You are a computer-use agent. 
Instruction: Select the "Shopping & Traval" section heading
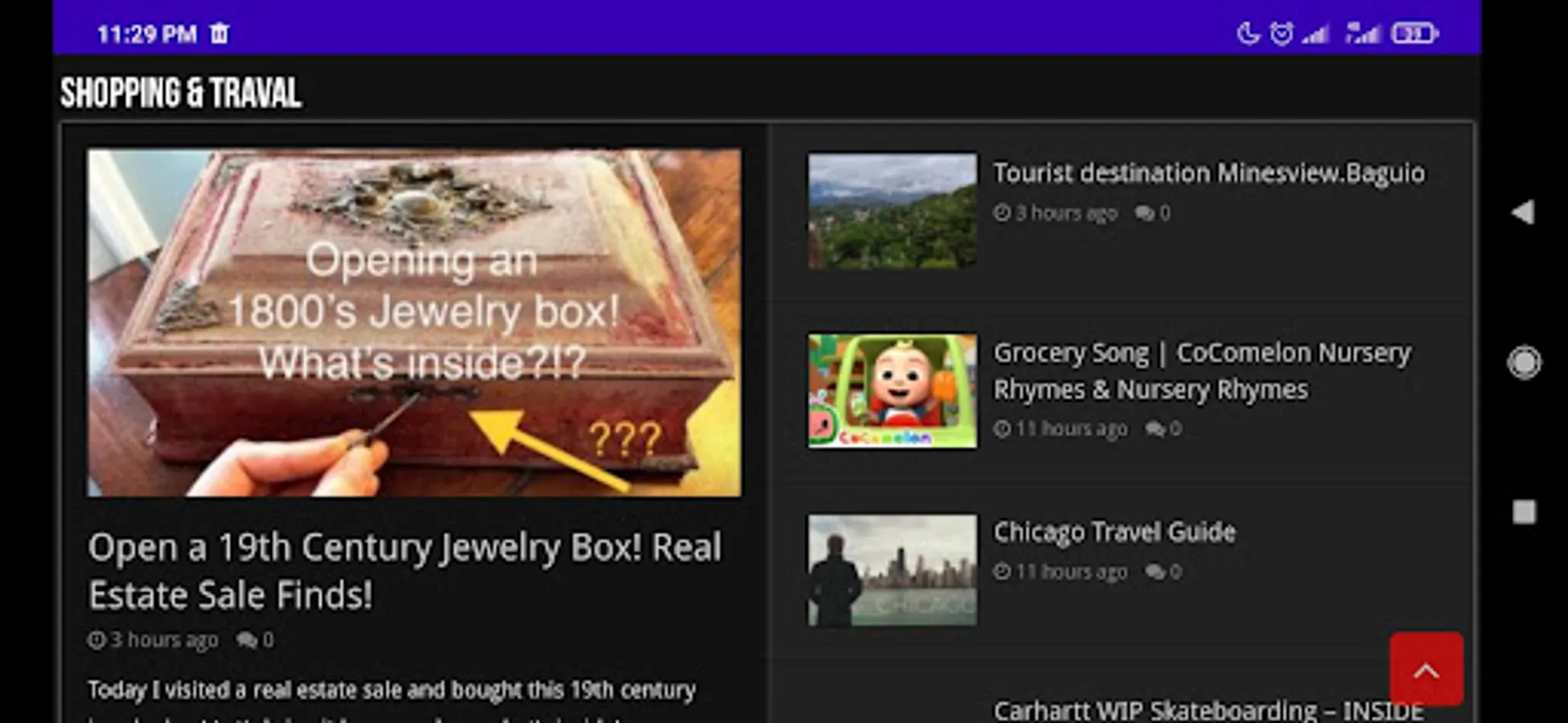click(181, 93)
